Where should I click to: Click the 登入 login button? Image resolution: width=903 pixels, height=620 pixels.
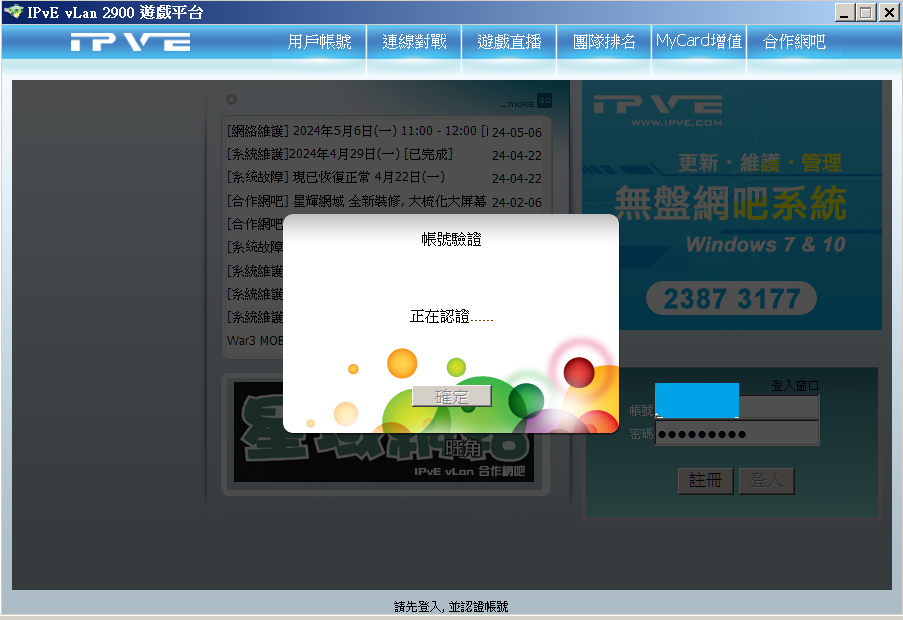767,481
